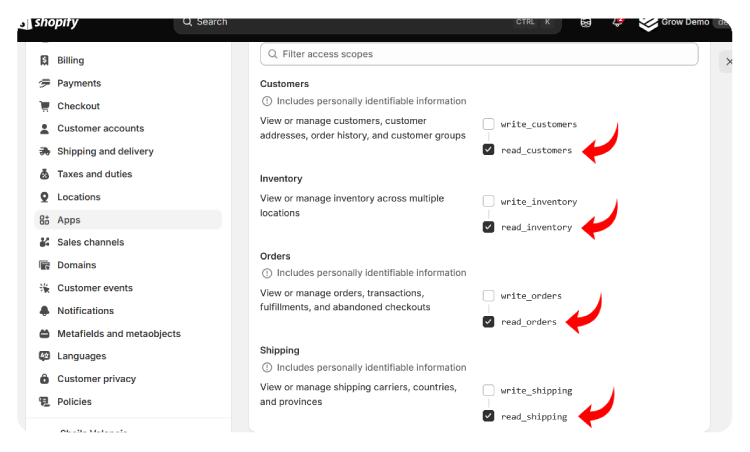Click the Checkout cart icon
This screenshot has width=750, height=452.
point(44,106)
